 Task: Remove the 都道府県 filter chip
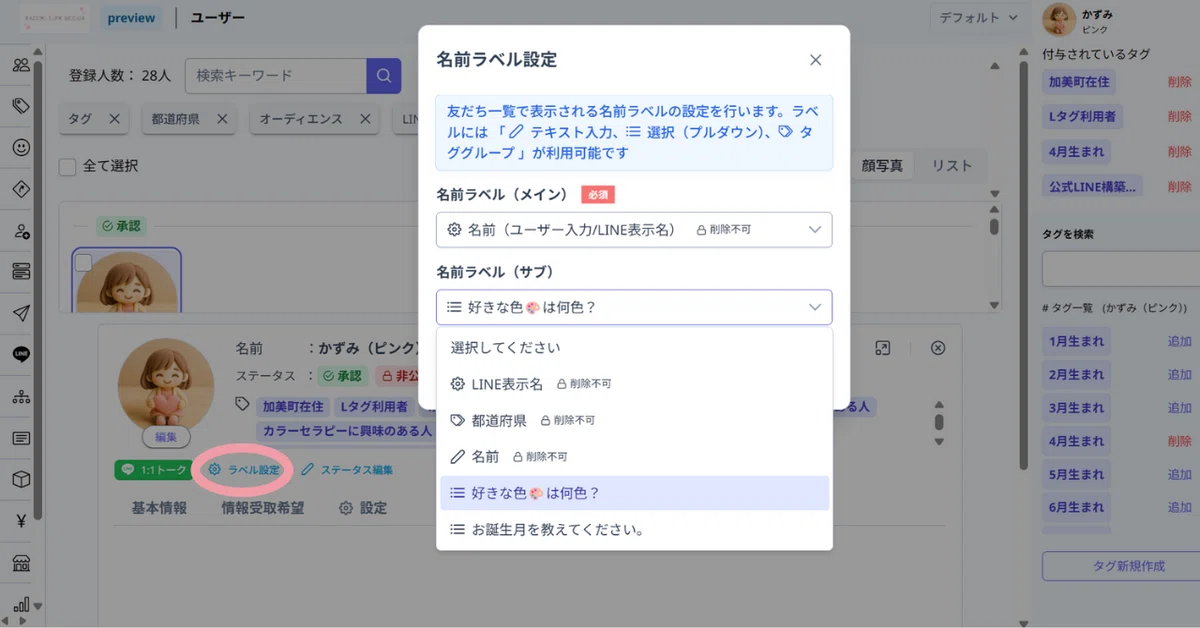pyautogui.click(x=221, y=119)
